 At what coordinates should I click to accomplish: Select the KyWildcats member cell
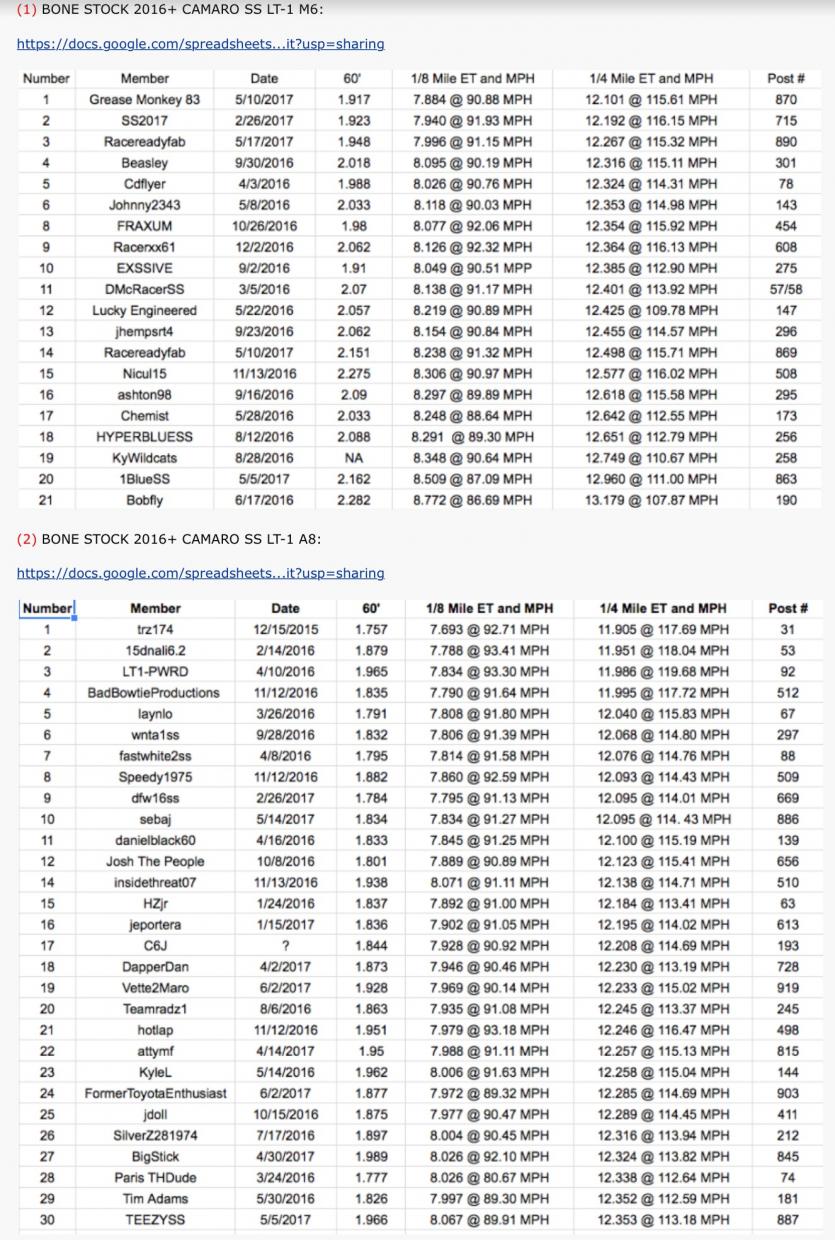coord(145,458)
